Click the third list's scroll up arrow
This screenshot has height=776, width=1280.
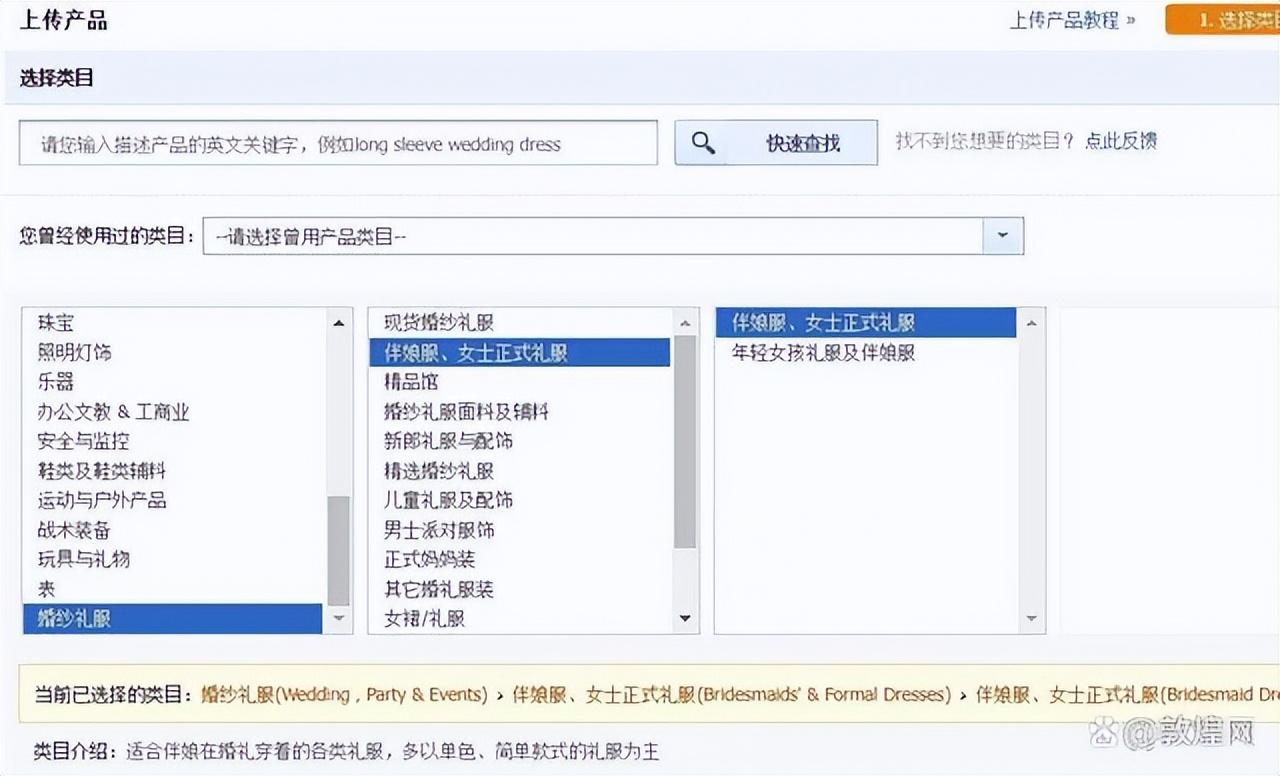1031,322
